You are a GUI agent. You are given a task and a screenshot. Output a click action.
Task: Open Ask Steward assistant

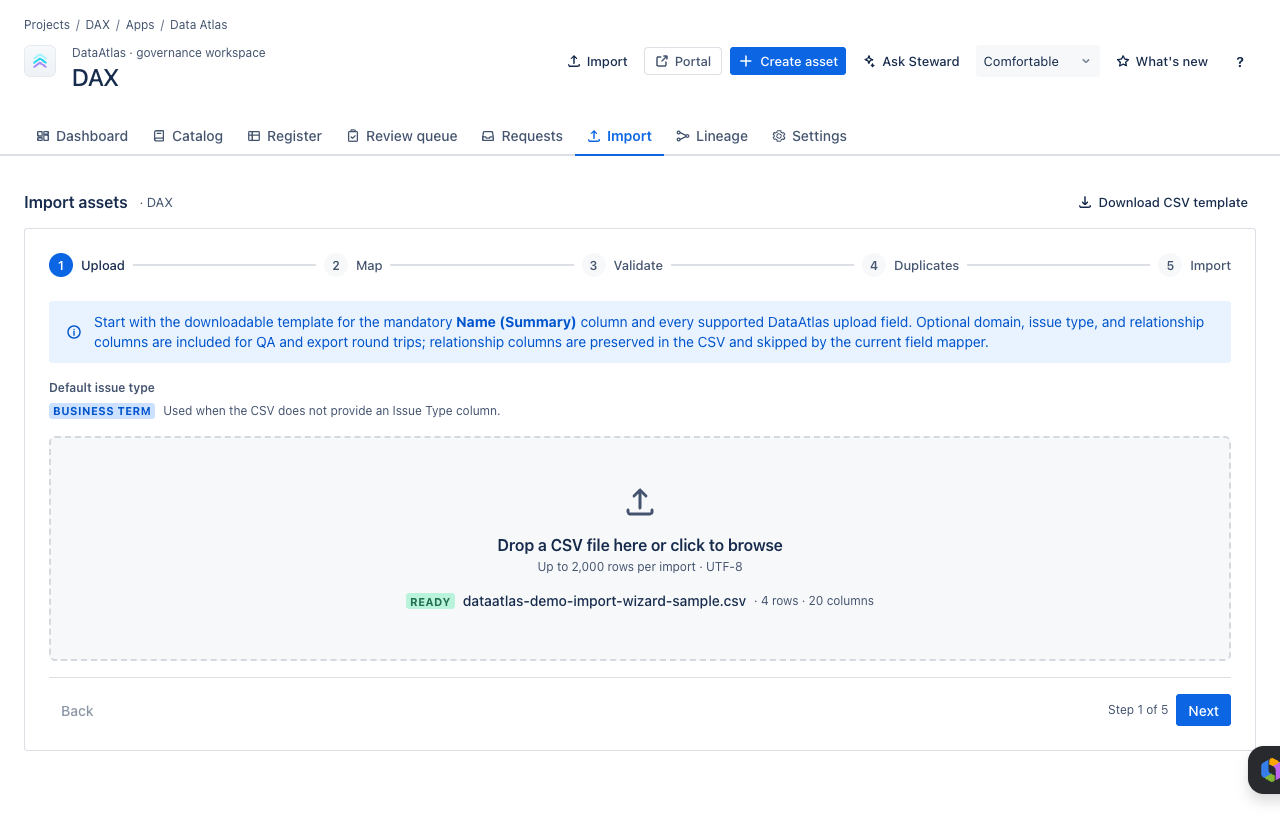click(911, 61)
